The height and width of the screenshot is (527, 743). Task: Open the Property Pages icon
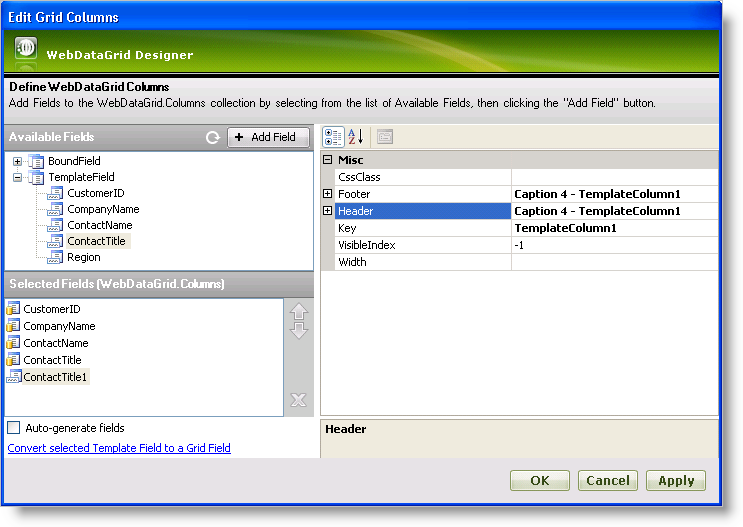(x=385, y=137)
